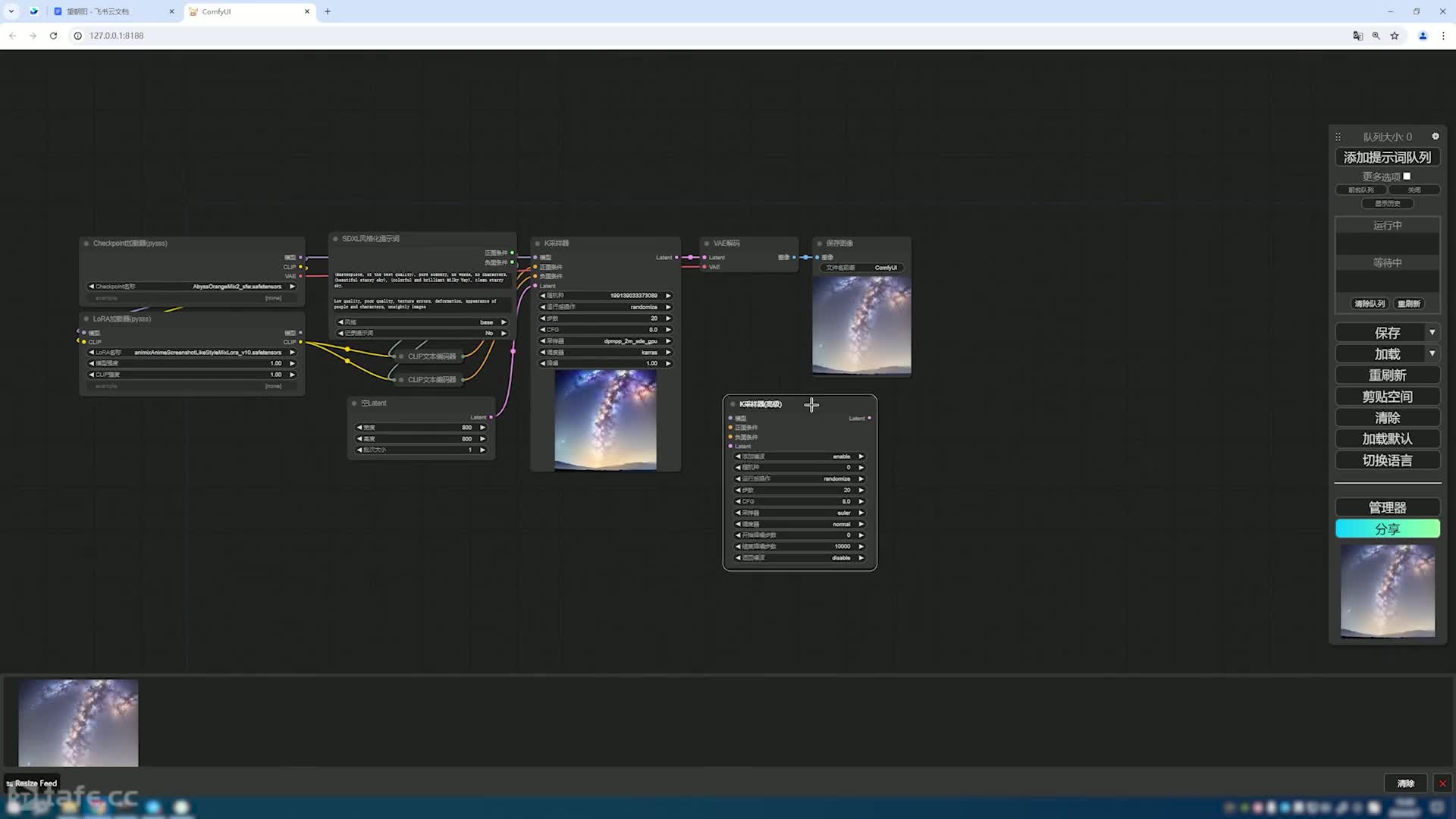
Task: Collapse the LoRA加载器 node via its dot
Action: coord(86,319)
